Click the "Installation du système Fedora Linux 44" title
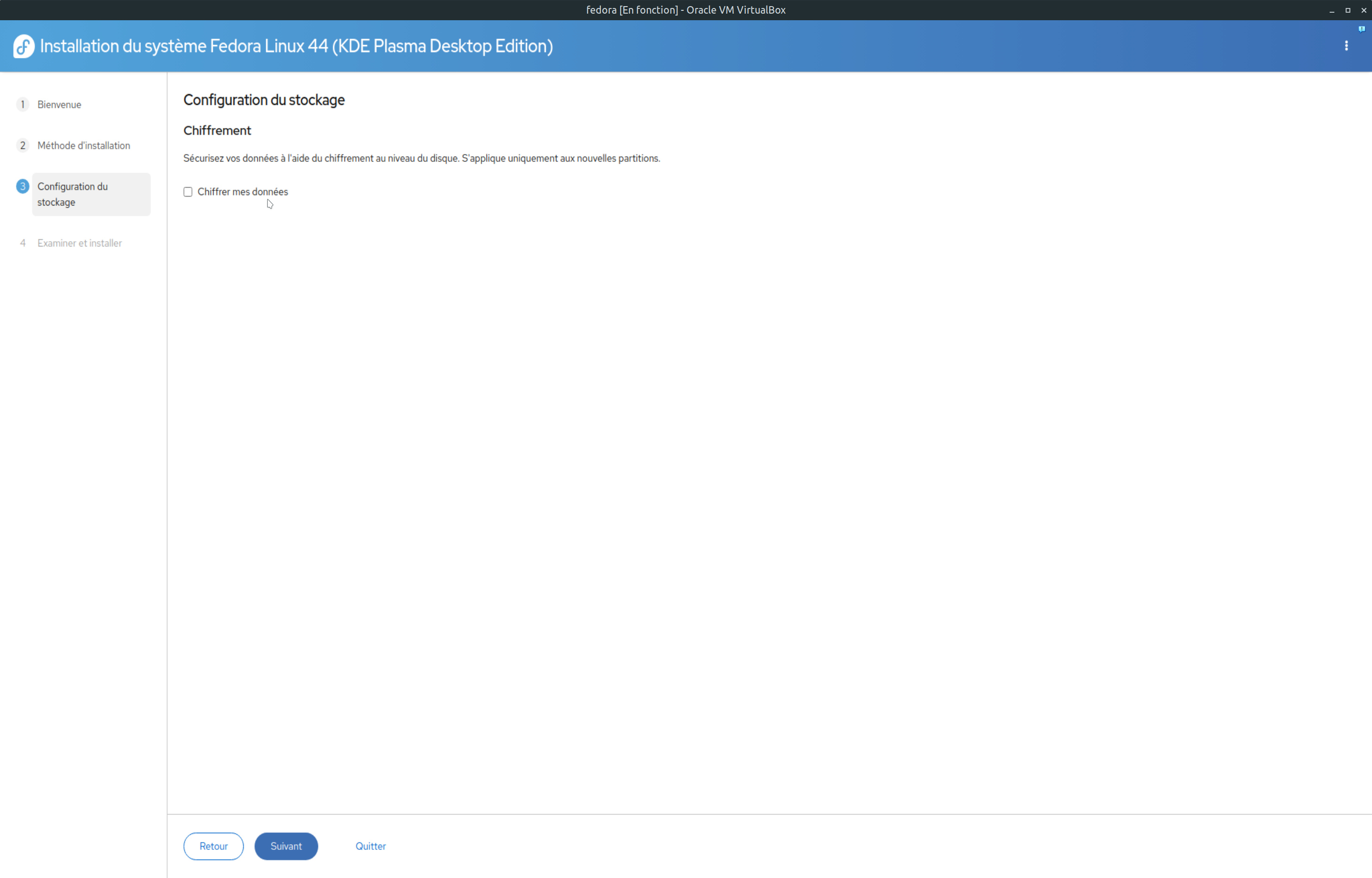 tap(296, 46)
